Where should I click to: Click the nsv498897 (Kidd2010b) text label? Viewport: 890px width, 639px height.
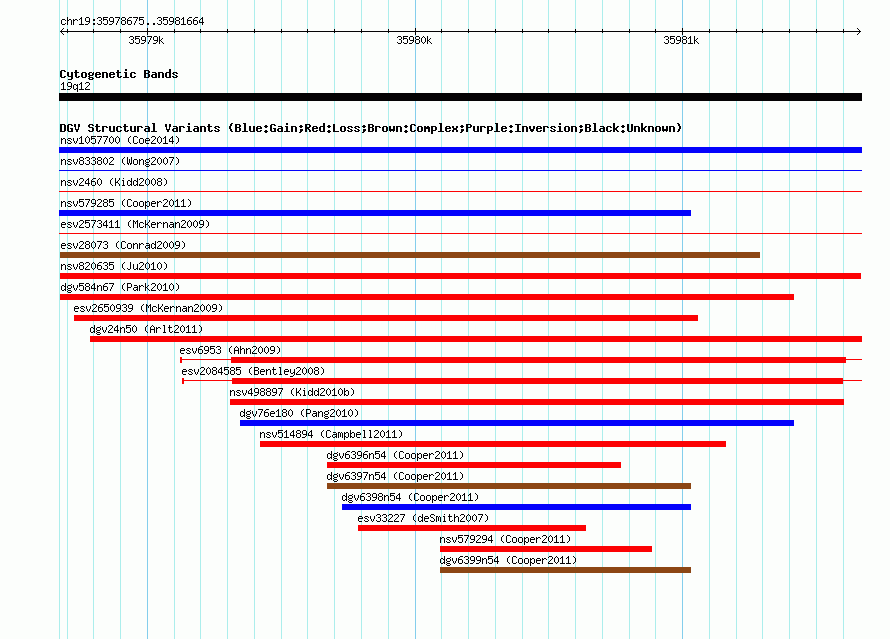pyautogui.click(x=292, y=392)
